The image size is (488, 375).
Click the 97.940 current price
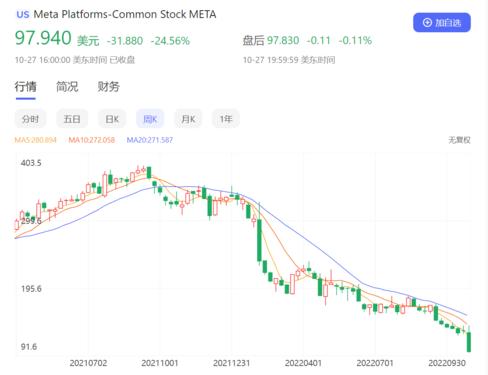[43, 38]
